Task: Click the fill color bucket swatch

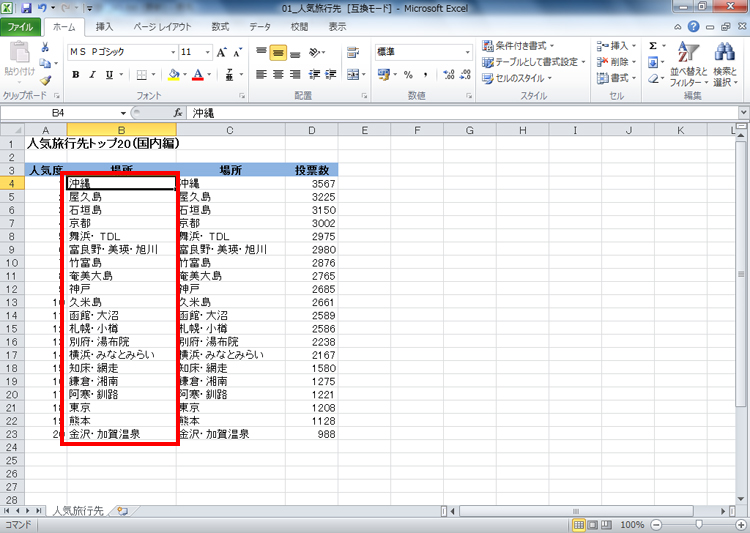Action: pyautogui.click(x=174, y=75)
